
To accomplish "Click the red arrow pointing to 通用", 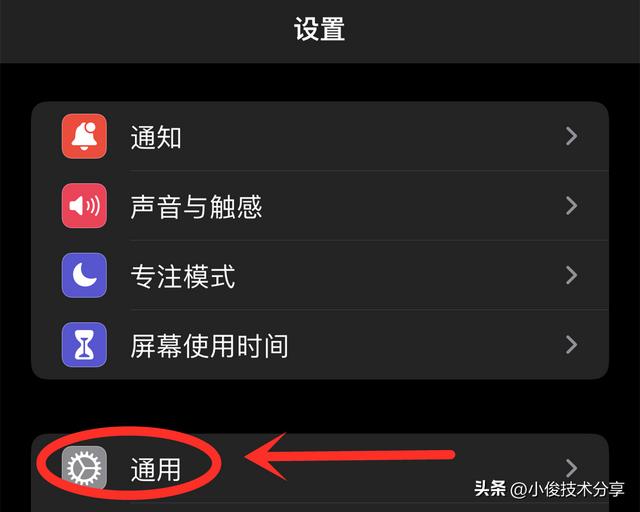I will tap(349, 456).
